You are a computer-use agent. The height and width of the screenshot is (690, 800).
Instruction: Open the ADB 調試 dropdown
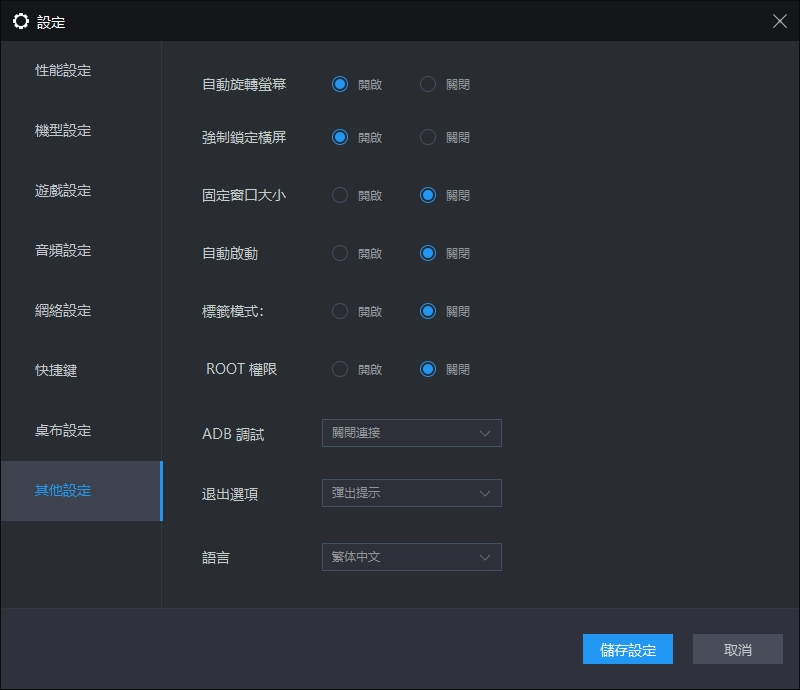click(x=412, y=433)
